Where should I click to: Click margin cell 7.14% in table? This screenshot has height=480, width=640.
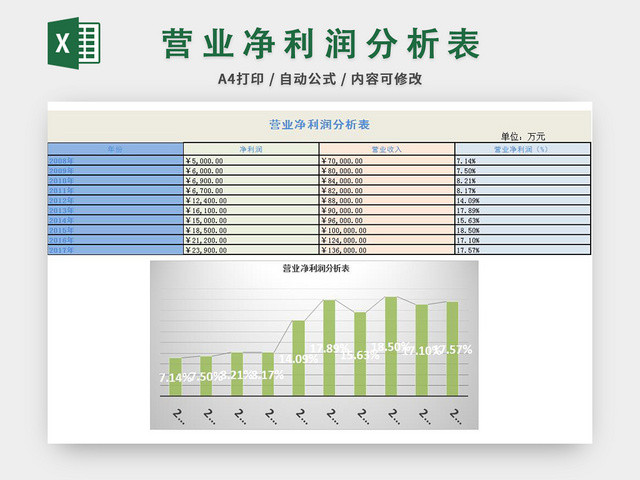(522, 160)
